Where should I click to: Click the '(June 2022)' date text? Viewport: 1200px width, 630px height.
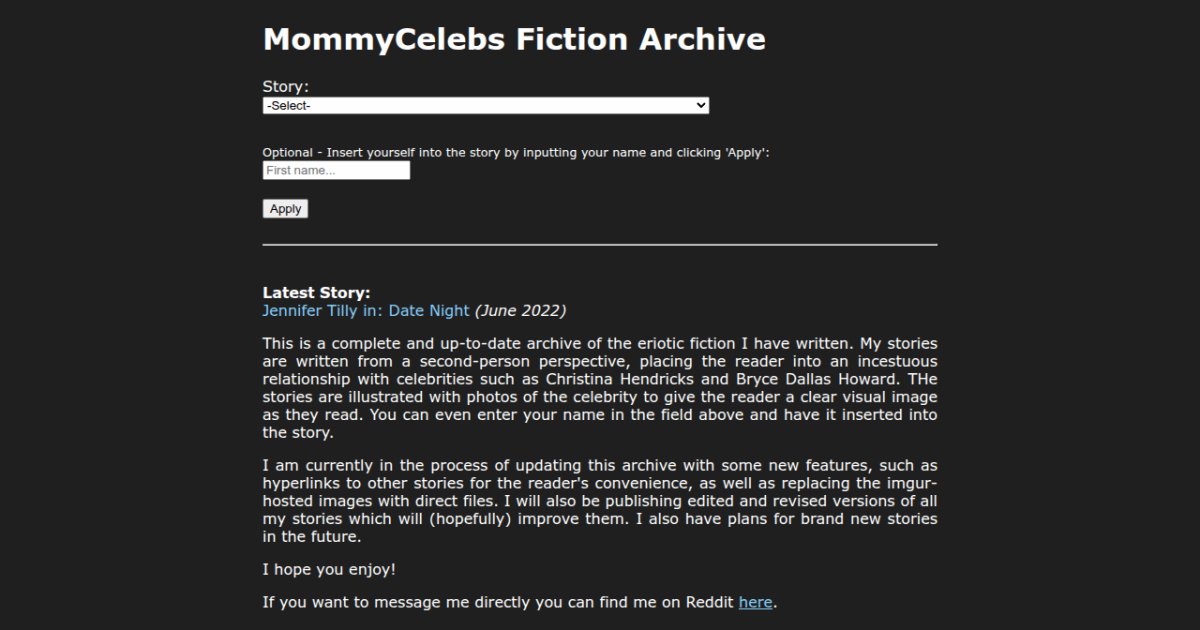click(x=520, y=311)
